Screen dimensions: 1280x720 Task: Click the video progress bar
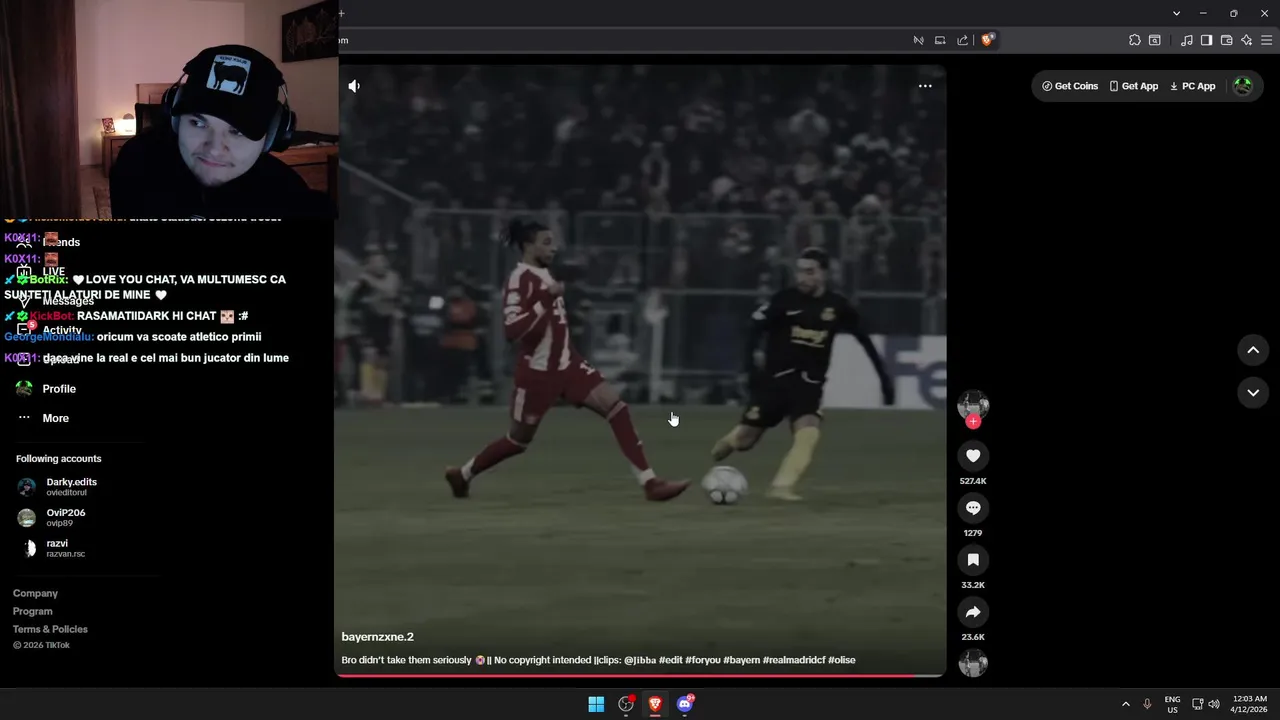pos(640,676)
